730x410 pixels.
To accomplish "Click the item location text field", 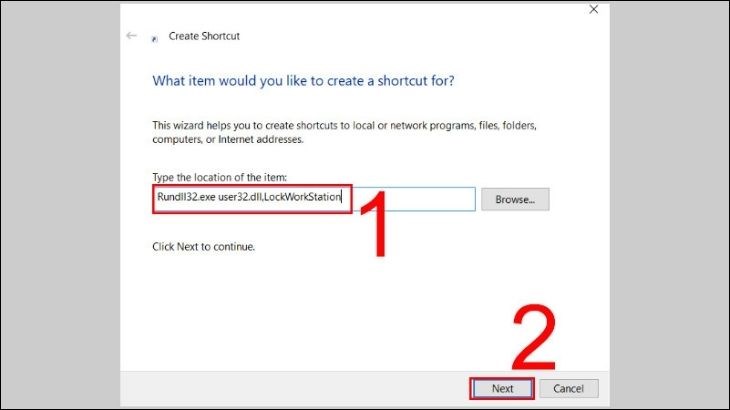I will tap(314, 199).
